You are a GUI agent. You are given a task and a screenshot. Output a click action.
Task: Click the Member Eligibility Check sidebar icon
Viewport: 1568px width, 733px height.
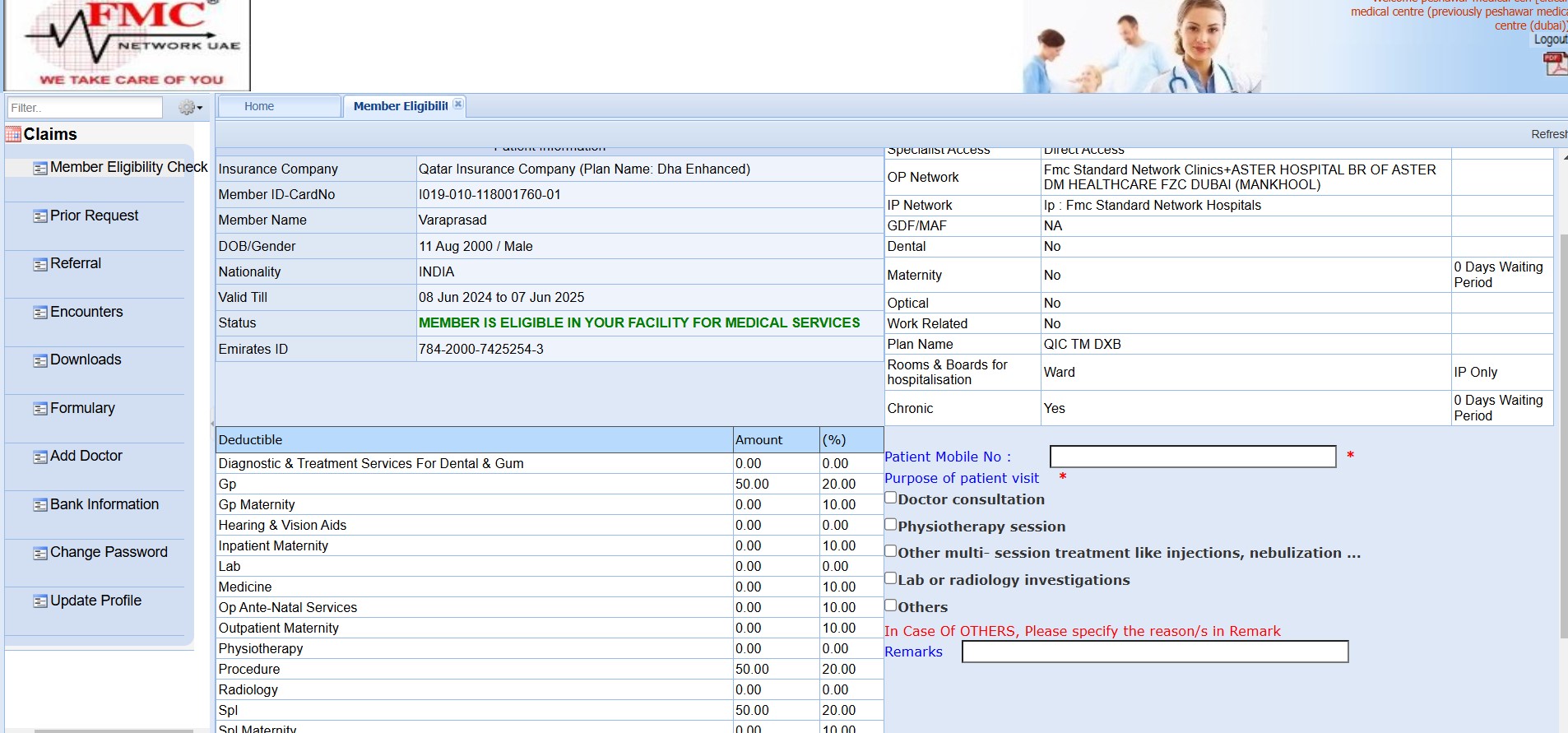pos(39,168)
